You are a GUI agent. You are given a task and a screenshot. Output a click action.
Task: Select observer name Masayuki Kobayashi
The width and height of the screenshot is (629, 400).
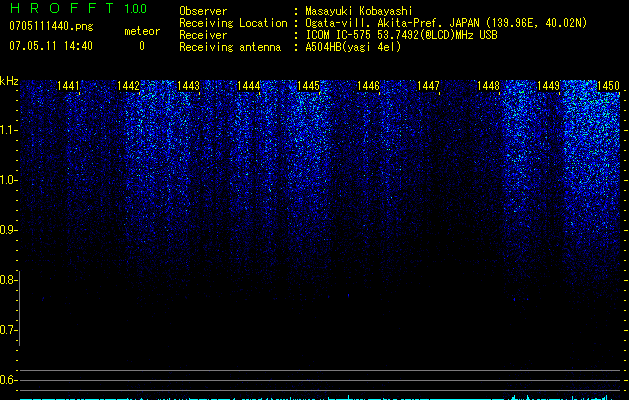359,11
